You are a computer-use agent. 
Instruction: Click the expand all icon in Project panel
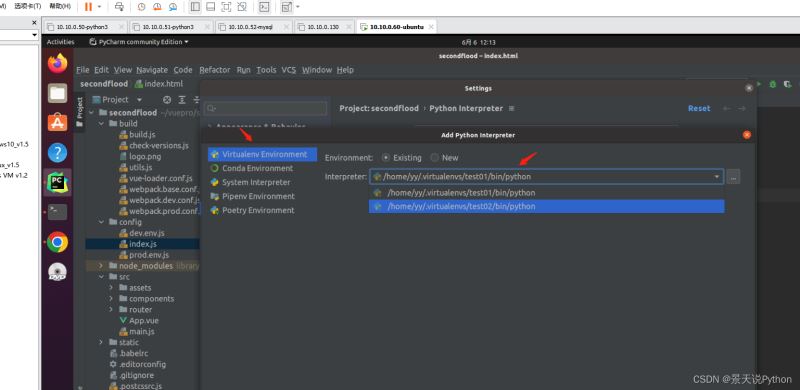[182, 100]
